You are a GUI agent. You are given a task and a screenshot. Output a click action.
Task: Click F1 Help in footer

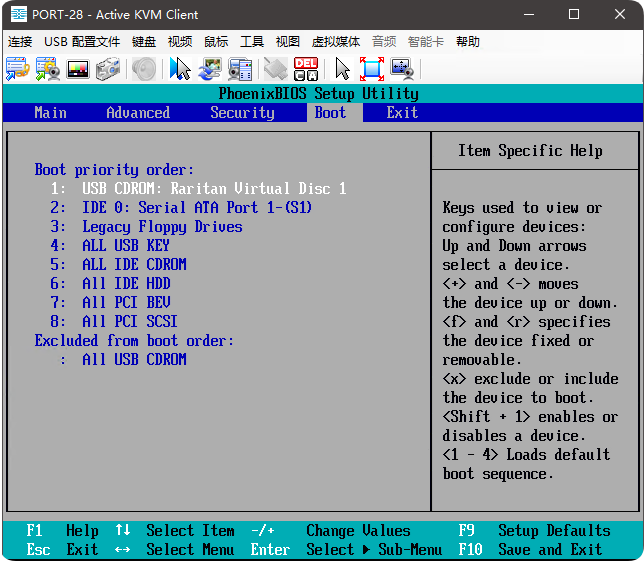tap(62, 531)
